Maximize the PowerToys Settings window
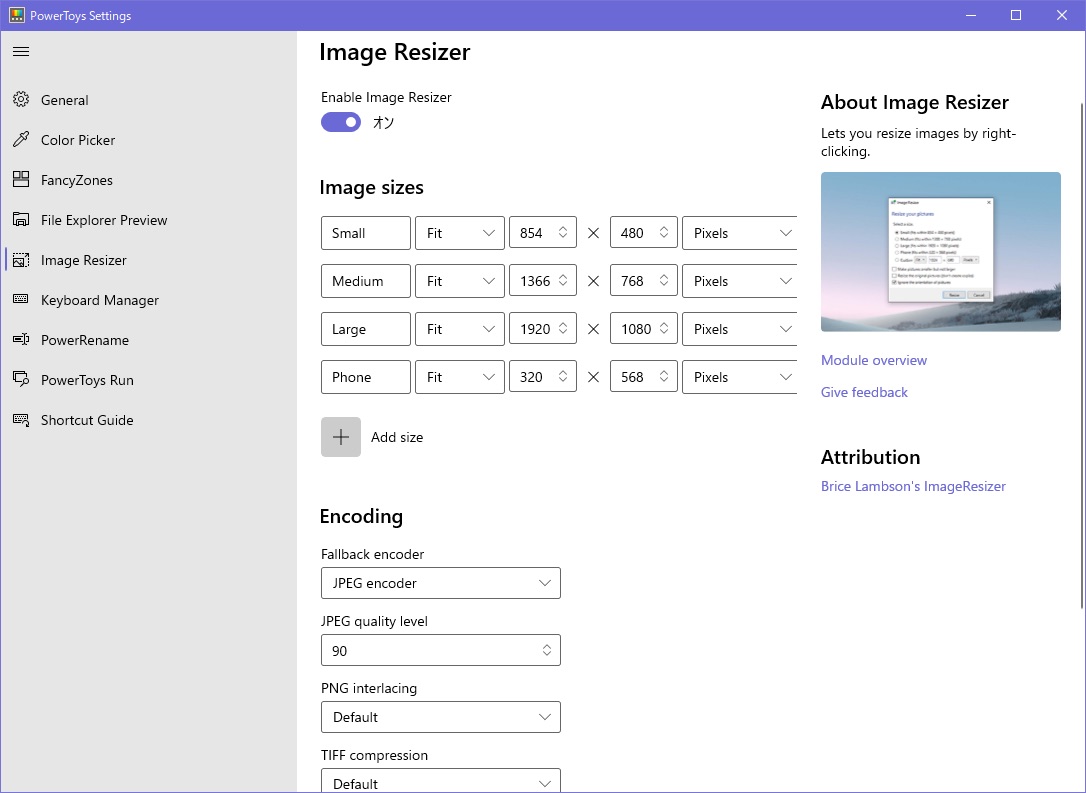Image resolution: width=1086 pixels, height=793 pixels. [x=1016, y=15]
